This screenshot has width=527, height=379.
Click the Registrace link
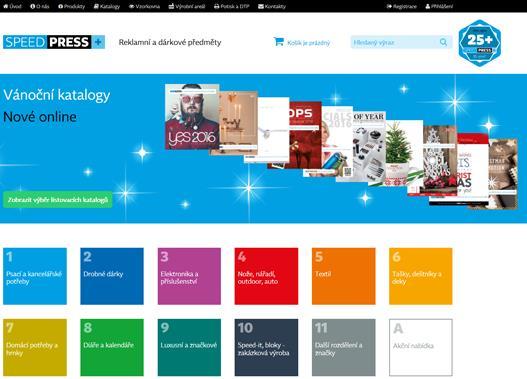[x=402, y=6]
